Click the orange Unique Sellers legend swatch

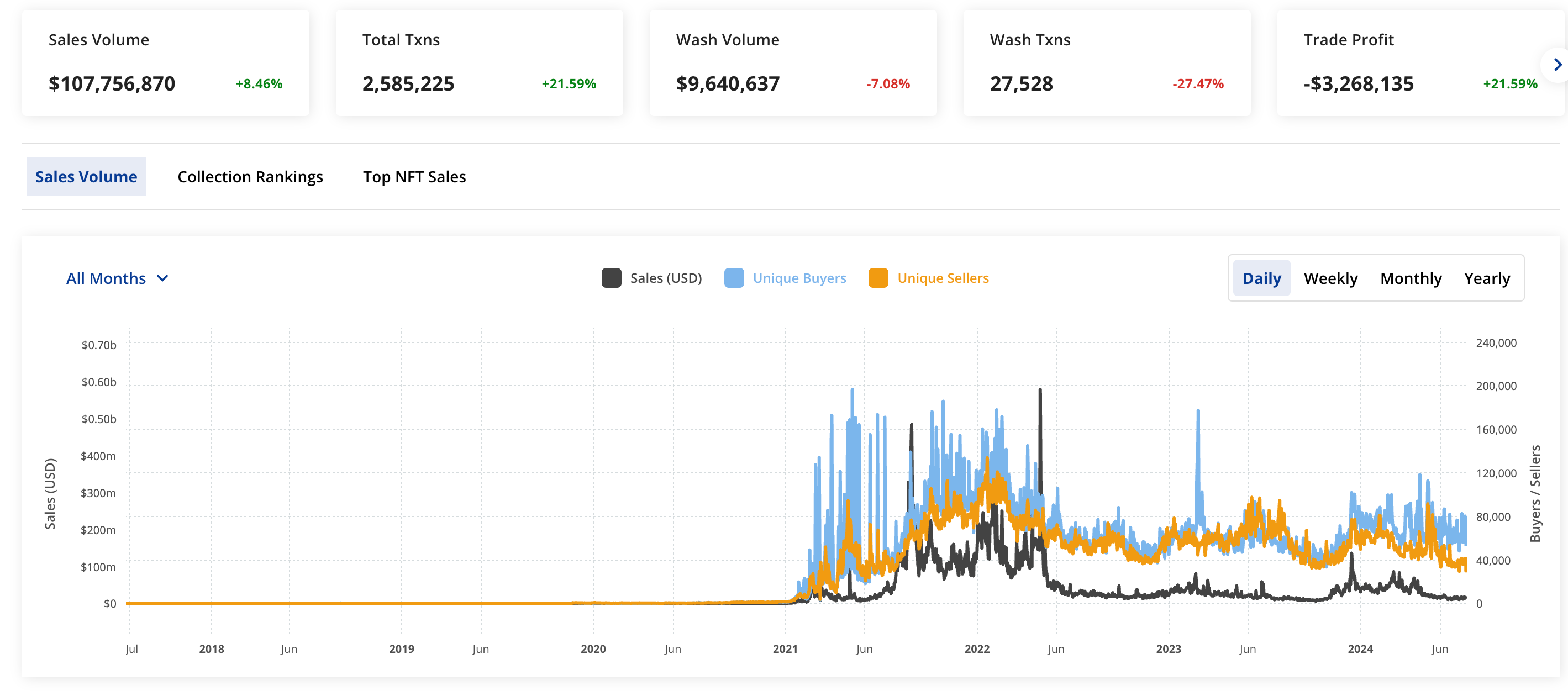point(878,278)
